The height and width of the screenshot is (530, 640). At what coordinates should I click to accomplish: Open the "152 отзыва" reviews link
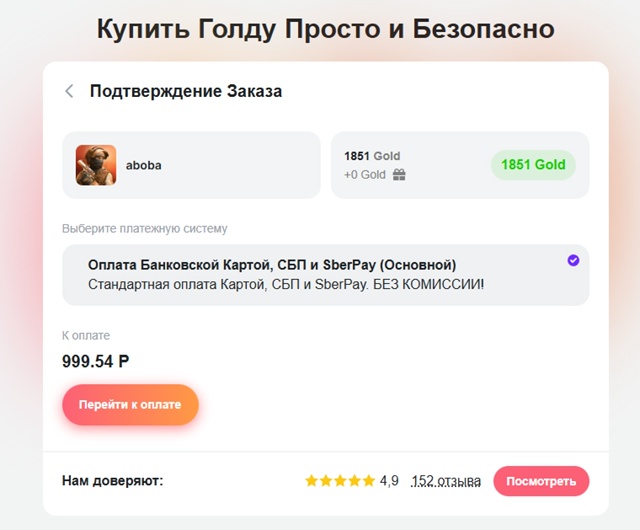pyautogui.click(x=446, y=481)
